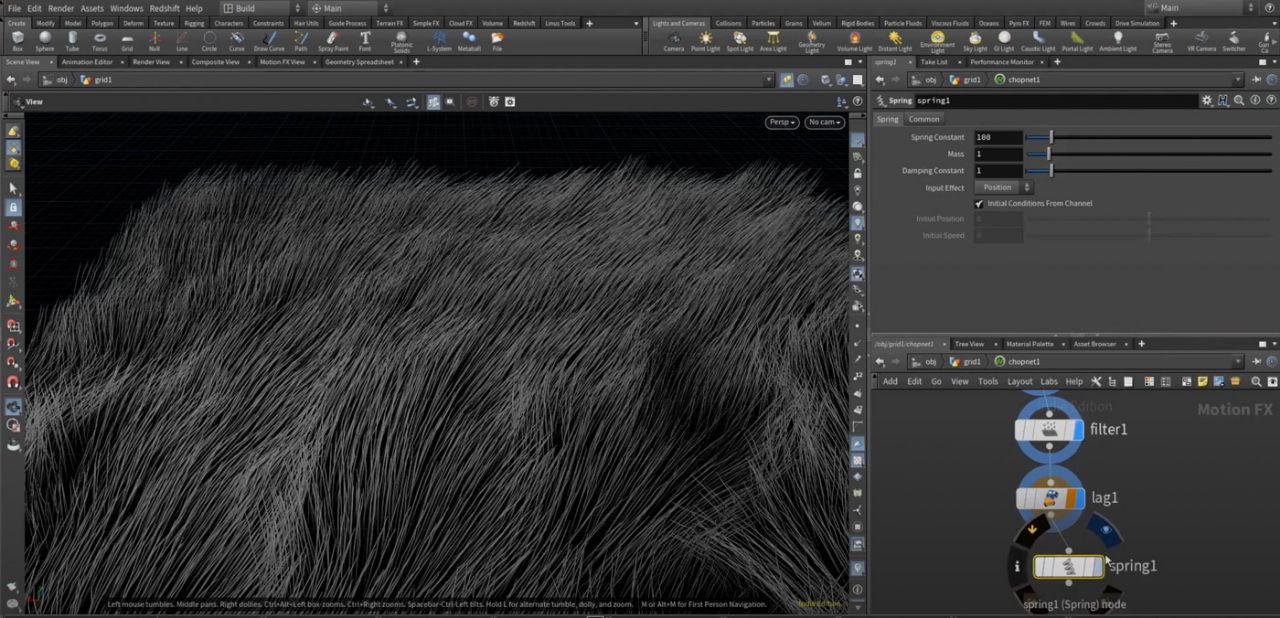The image size is (1280, 618).
Task: Select the spring1 node in network
Action: [x=1068, y=567]
